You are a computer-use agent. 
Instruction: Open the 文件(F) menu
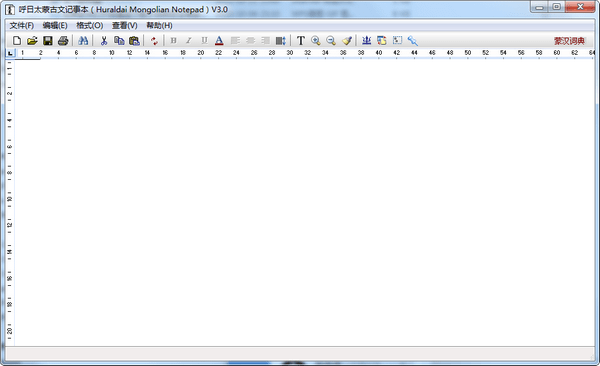[x=22, y=26]
